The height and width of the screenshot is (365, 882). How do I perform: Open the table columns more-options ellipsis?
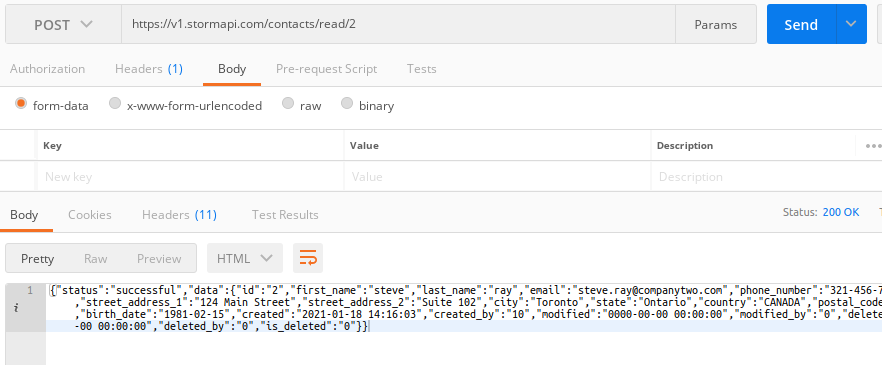873,146
